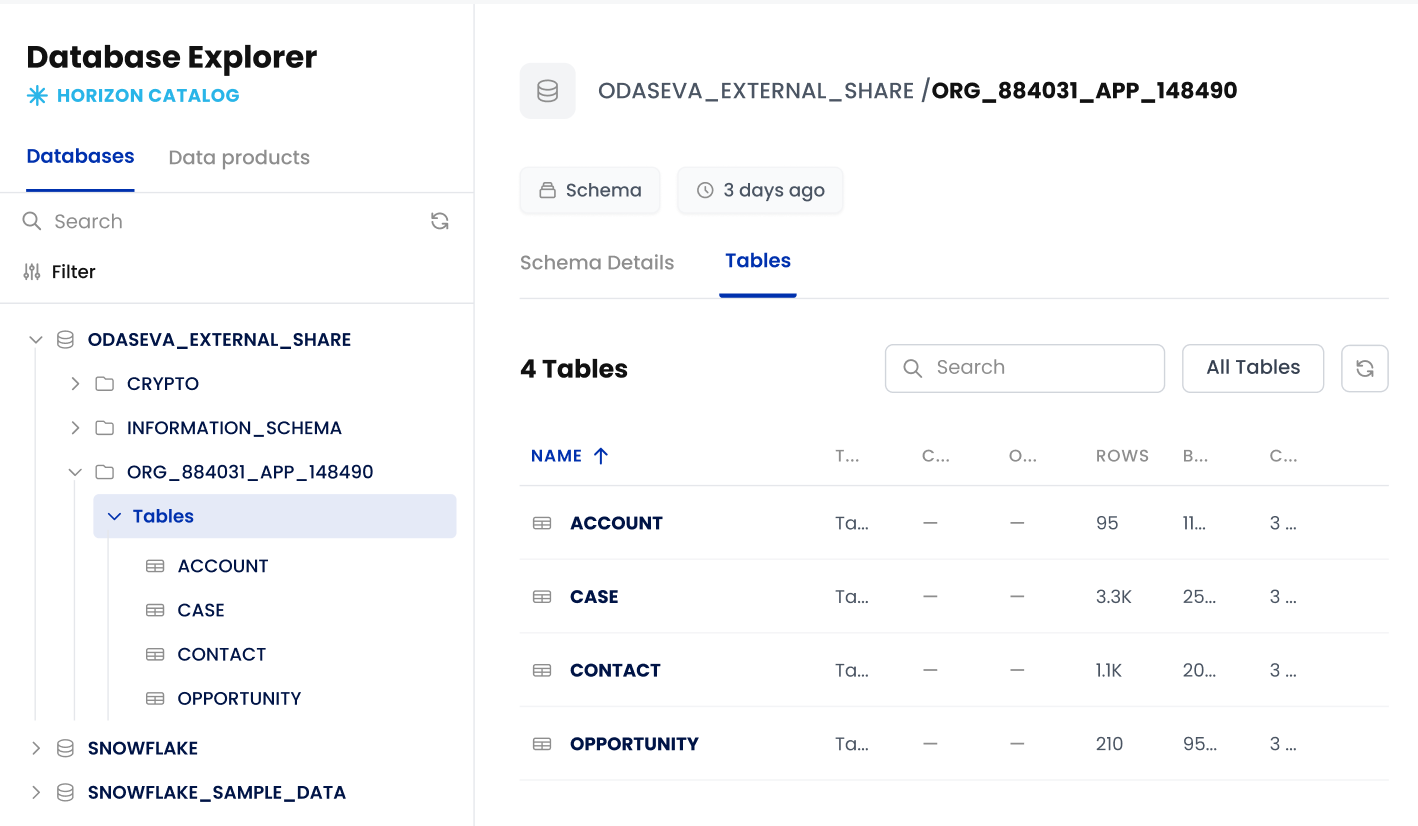Screen dimensions: 1418x826
Task: Open the All Tables filter dropdown
Action: [x=1253, y=368]
